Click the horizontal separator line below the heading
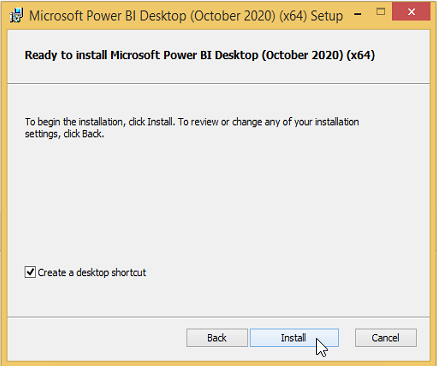The height and width of the screenshot is (366, 437). tap(219, 83)
